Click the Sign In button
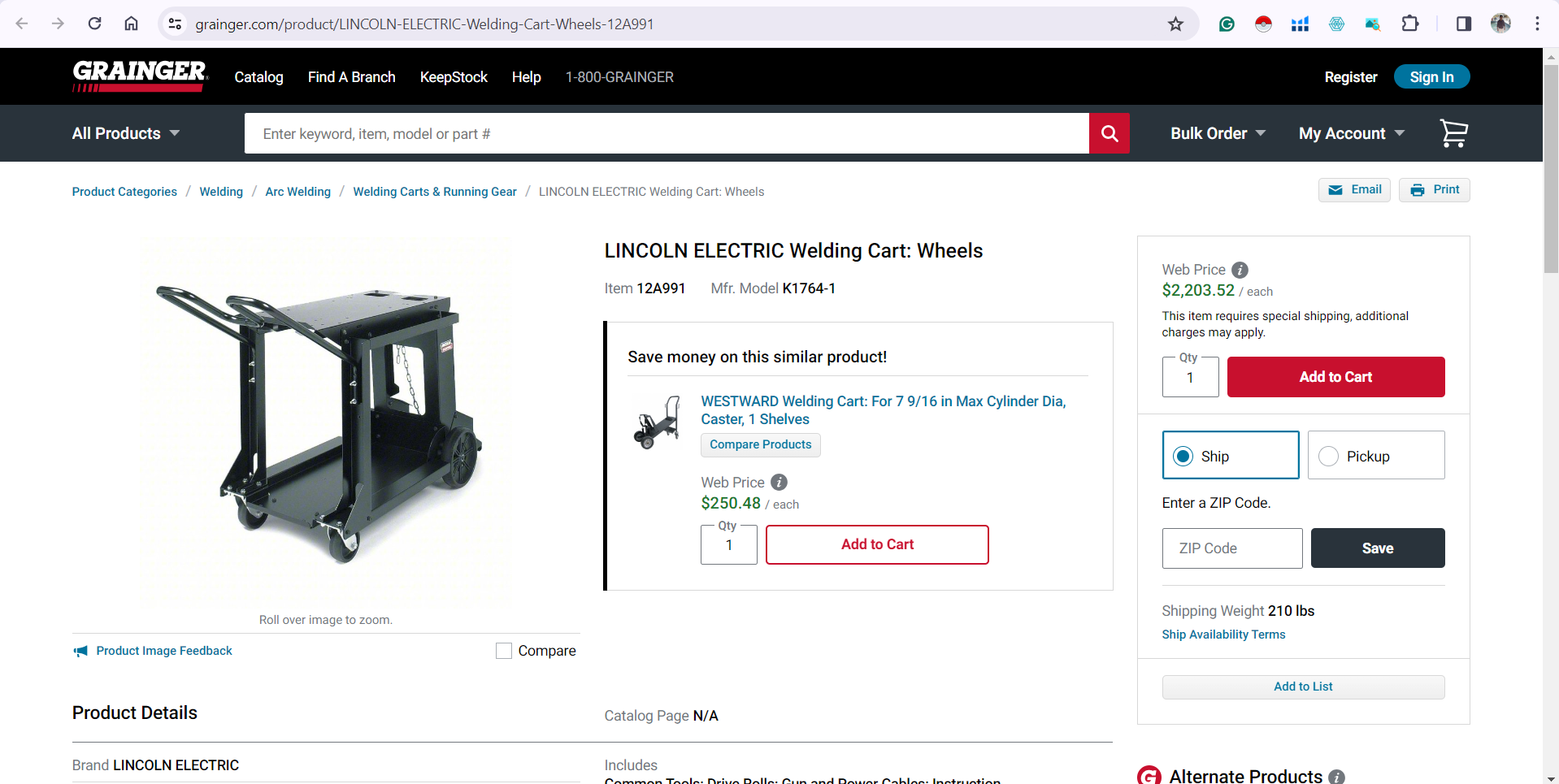The image size is (1559, 784). (x=1431, y=76)
